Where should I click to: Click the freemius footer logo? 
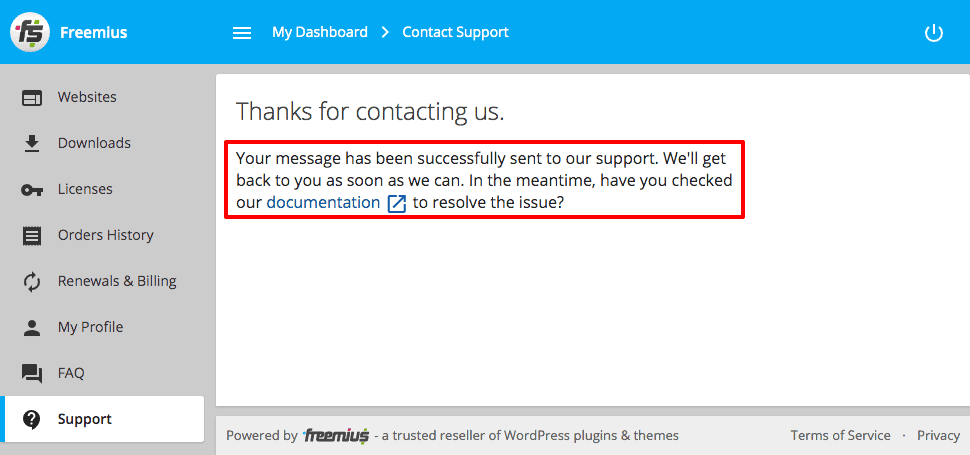[337, 436]
